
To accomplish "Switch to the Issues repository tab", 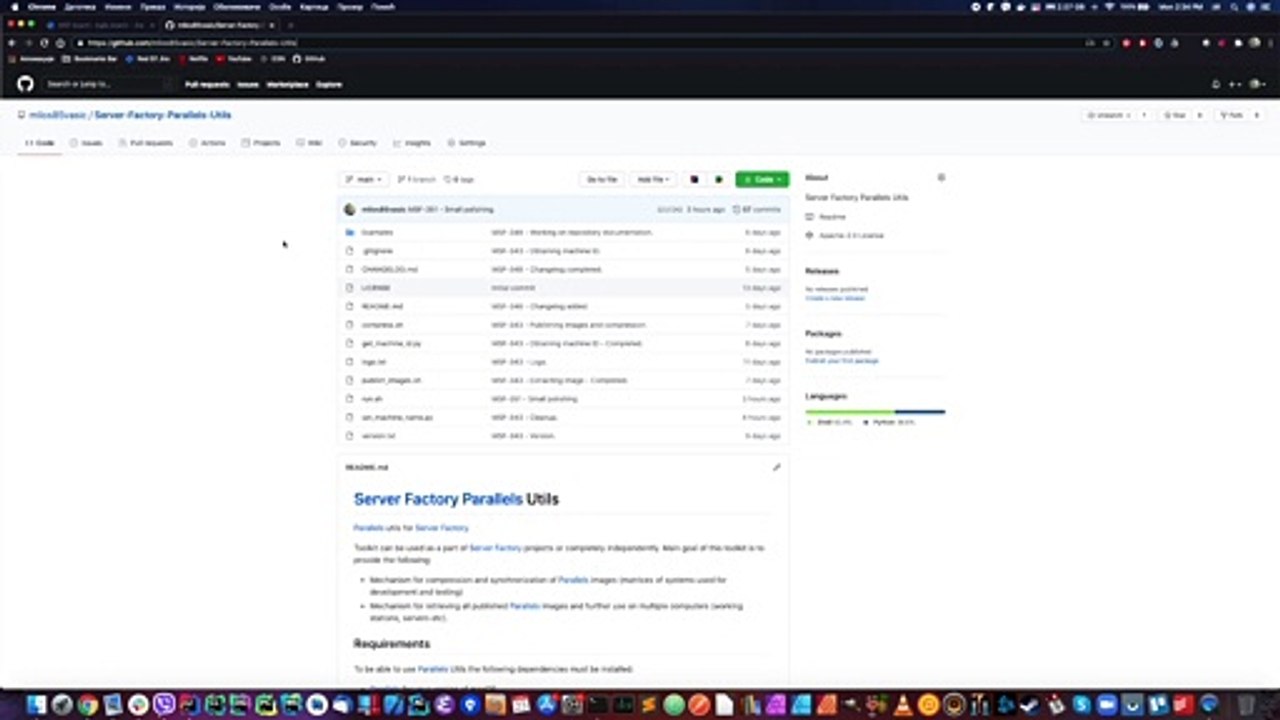I will [x=86, y=143].
